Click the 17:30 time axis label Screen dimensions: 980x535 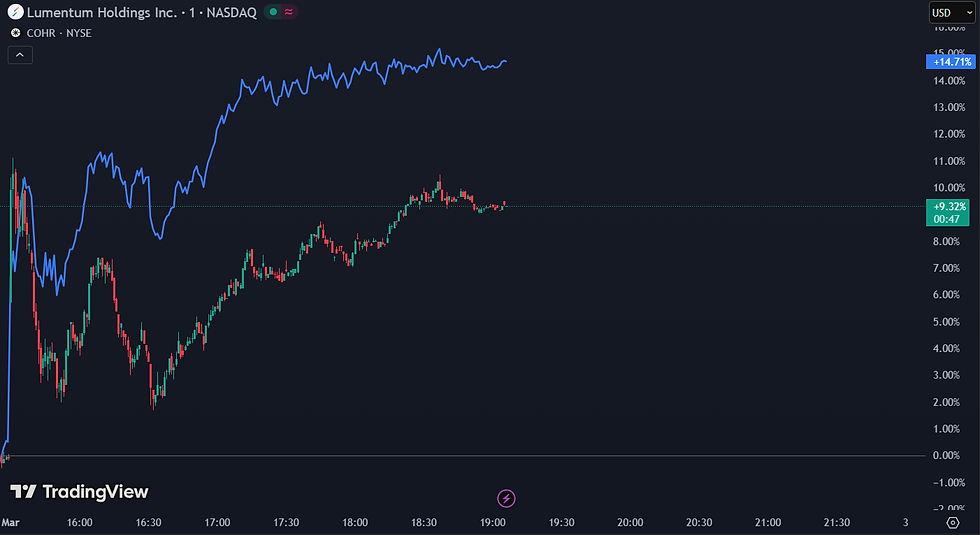point(286,522)
